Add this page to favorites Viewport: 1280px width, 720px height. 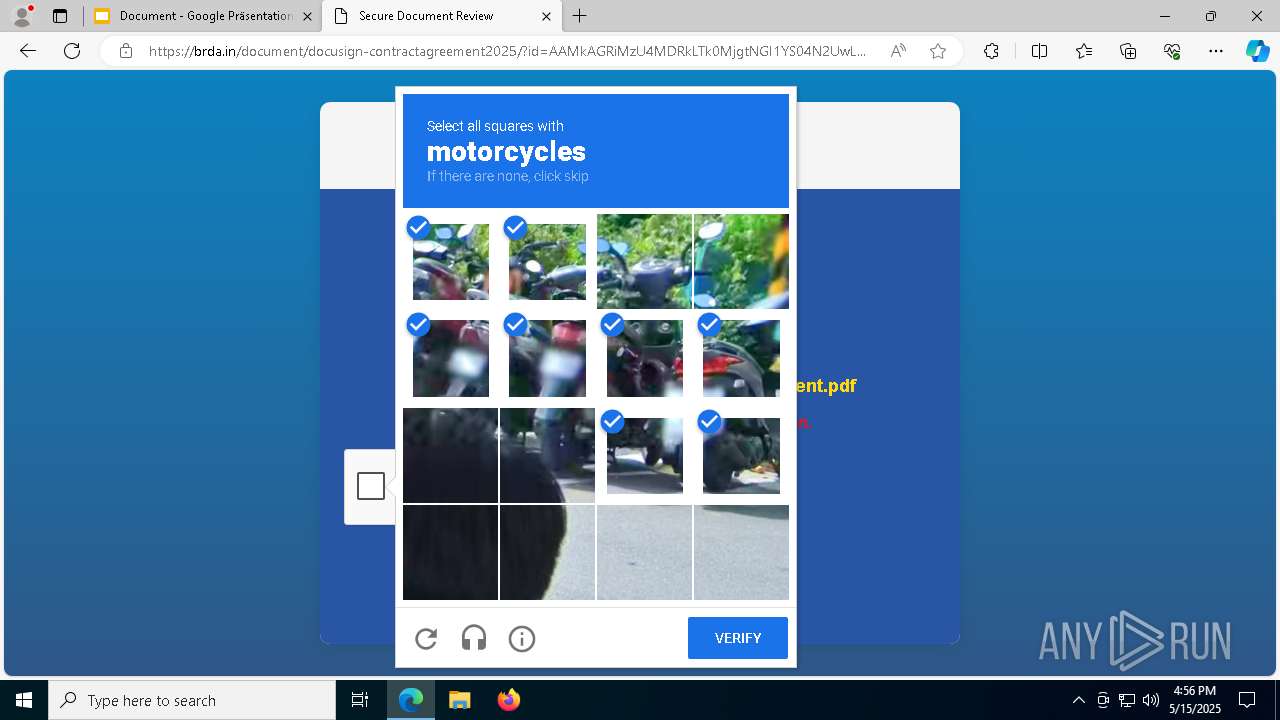click(x=938, y=51)
